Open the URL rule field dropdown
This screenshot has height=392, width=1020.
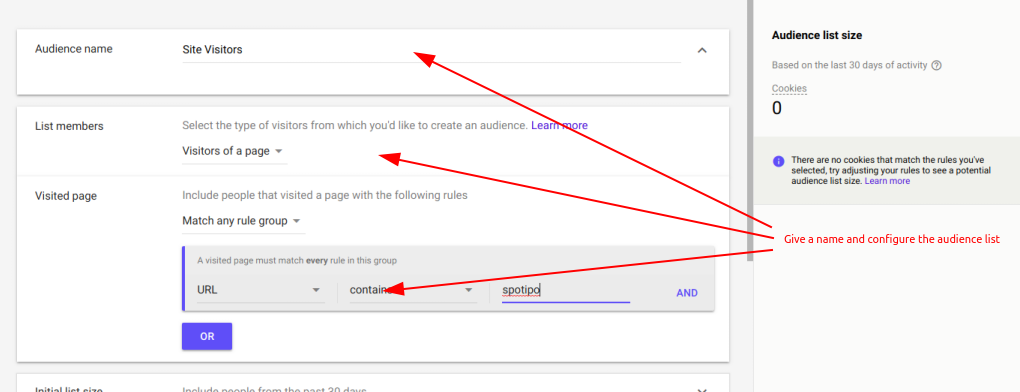[261, 291]
